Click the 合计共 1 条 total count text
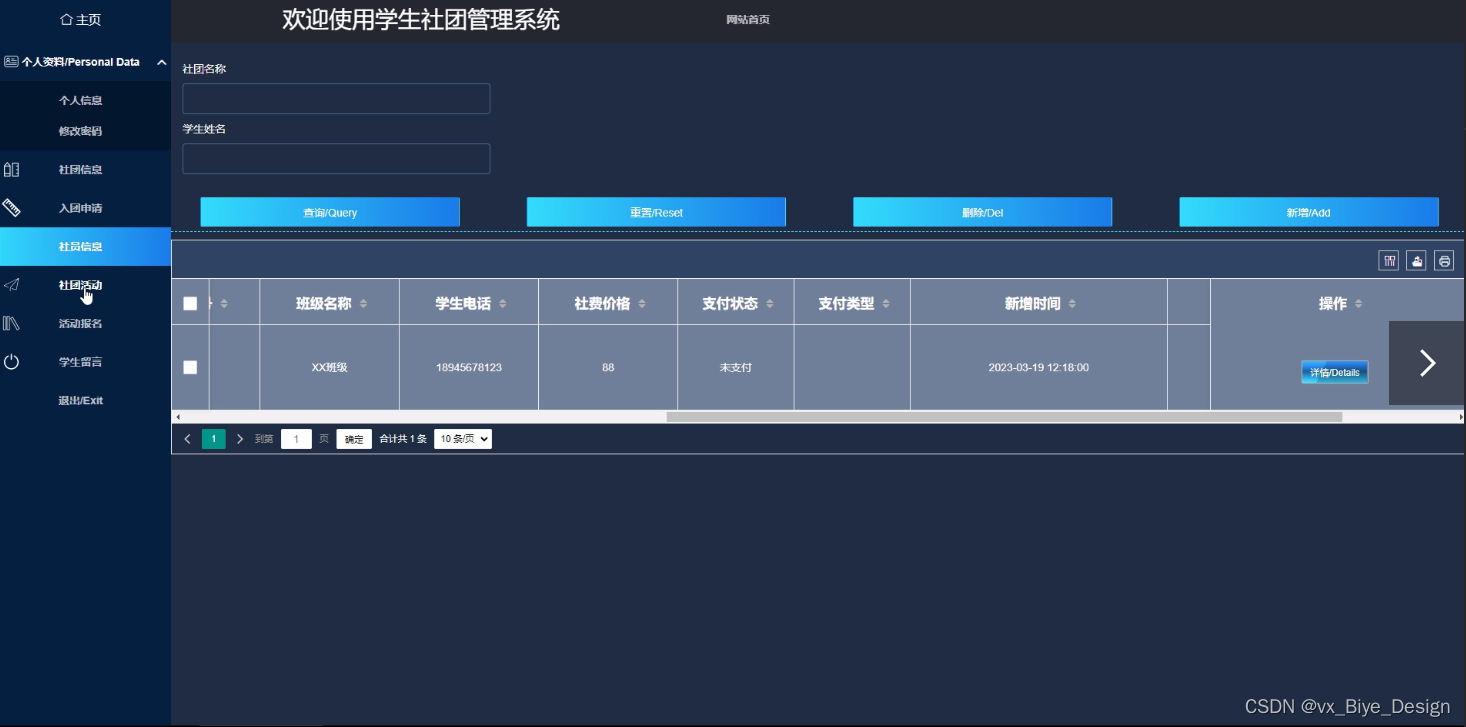Viewport: 1466px width, 727px height. [x=403, y=439]
